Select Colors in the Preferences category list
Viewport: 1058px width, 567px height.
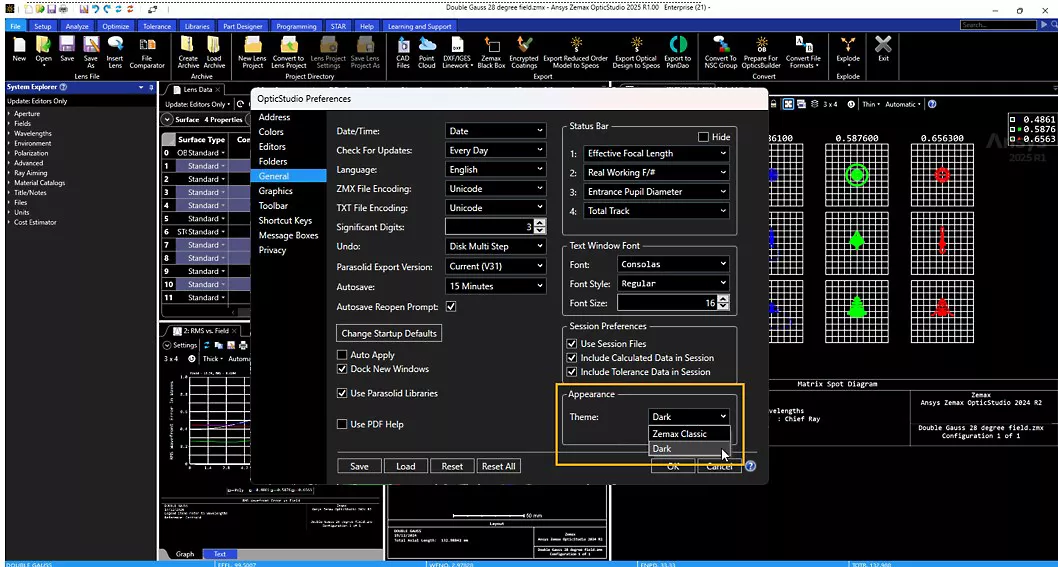[x=271, y=132]
